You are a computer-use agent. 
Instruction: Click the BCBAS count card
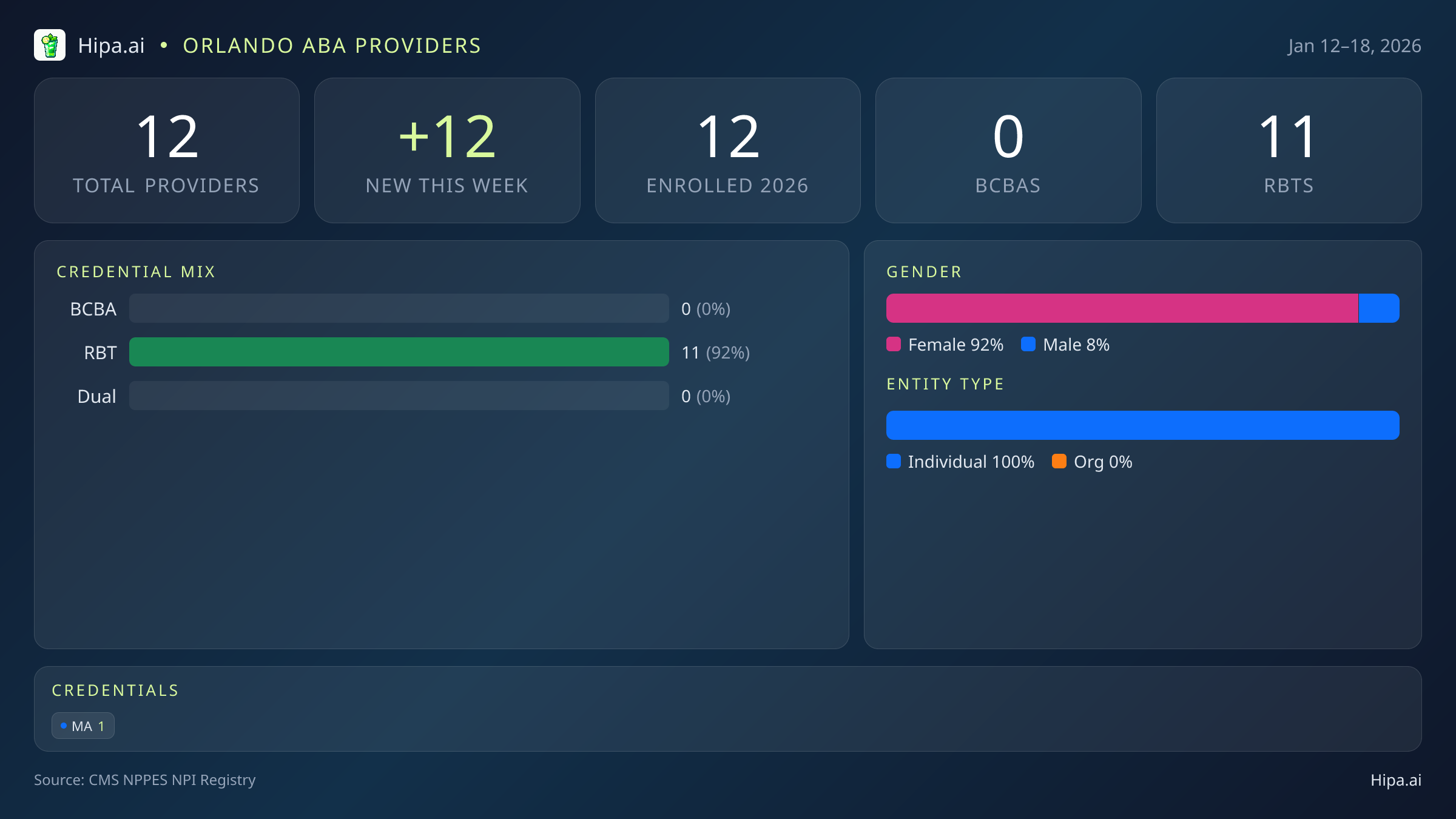click(1008, 150)
